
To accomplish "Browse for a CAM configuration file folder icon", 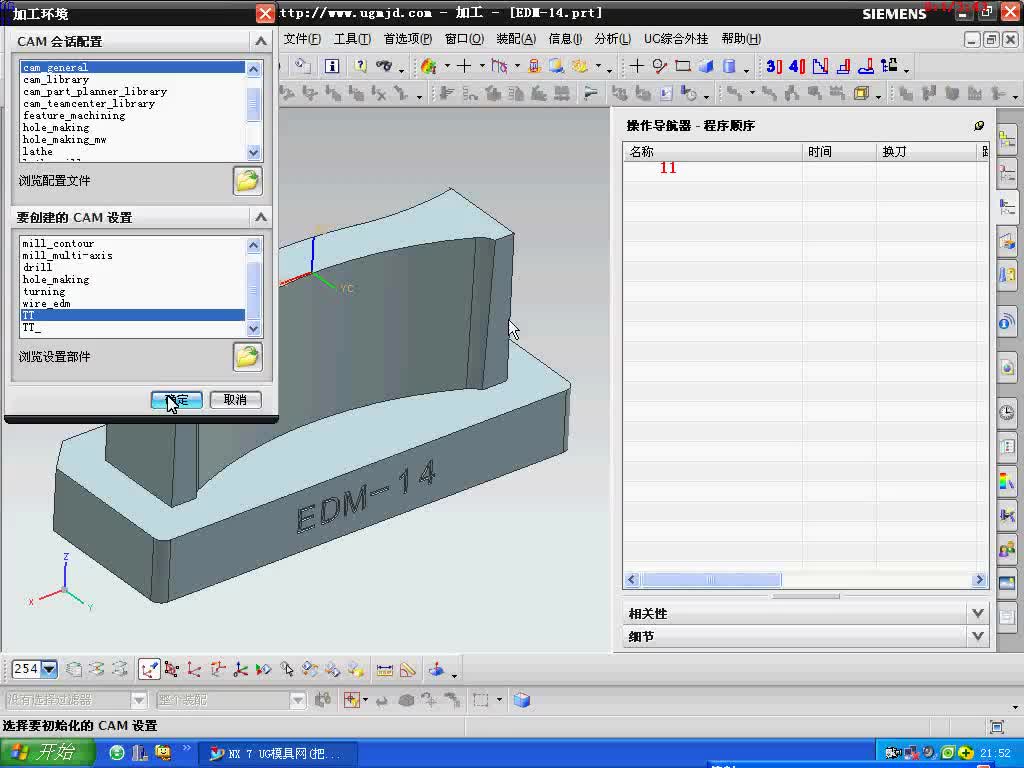I will (x=248, y=181).
